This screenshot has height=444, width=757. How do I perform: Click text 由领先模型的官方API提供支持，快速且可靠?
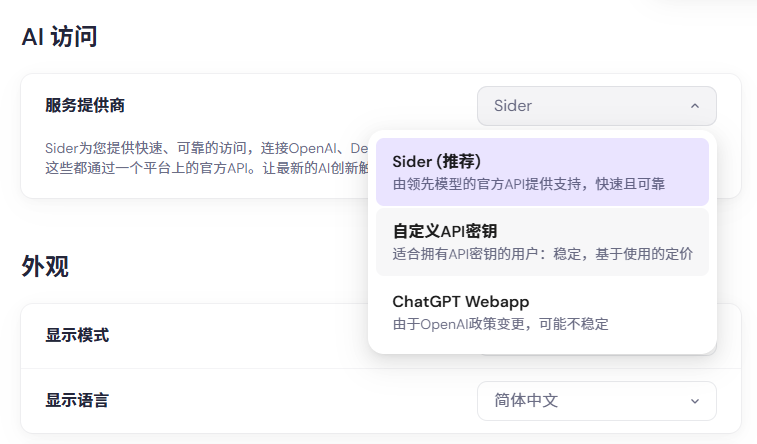point(529,184)
